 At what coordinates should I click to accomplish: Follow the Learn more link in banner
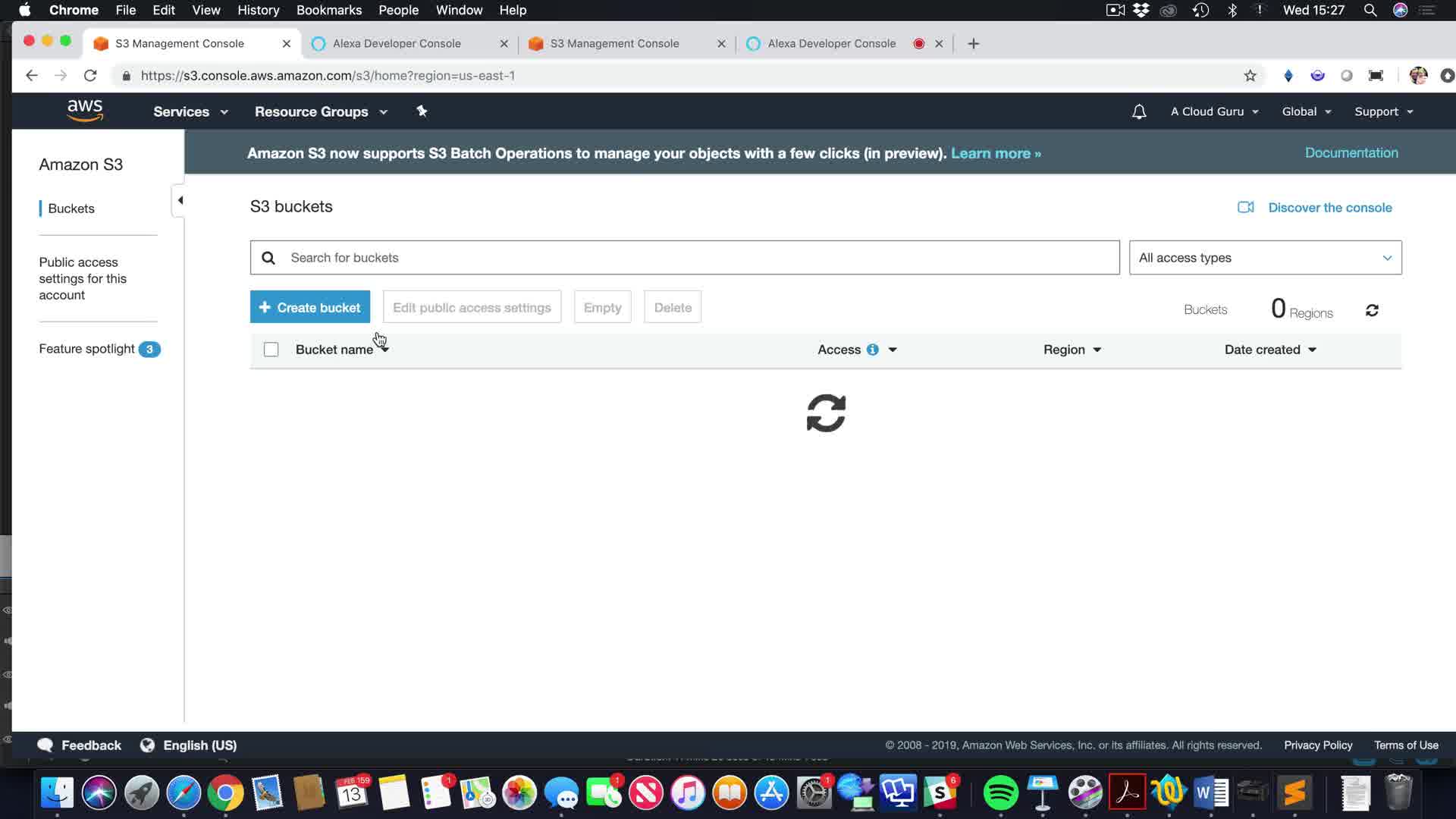pyautogui.click(x=995, y=153)
